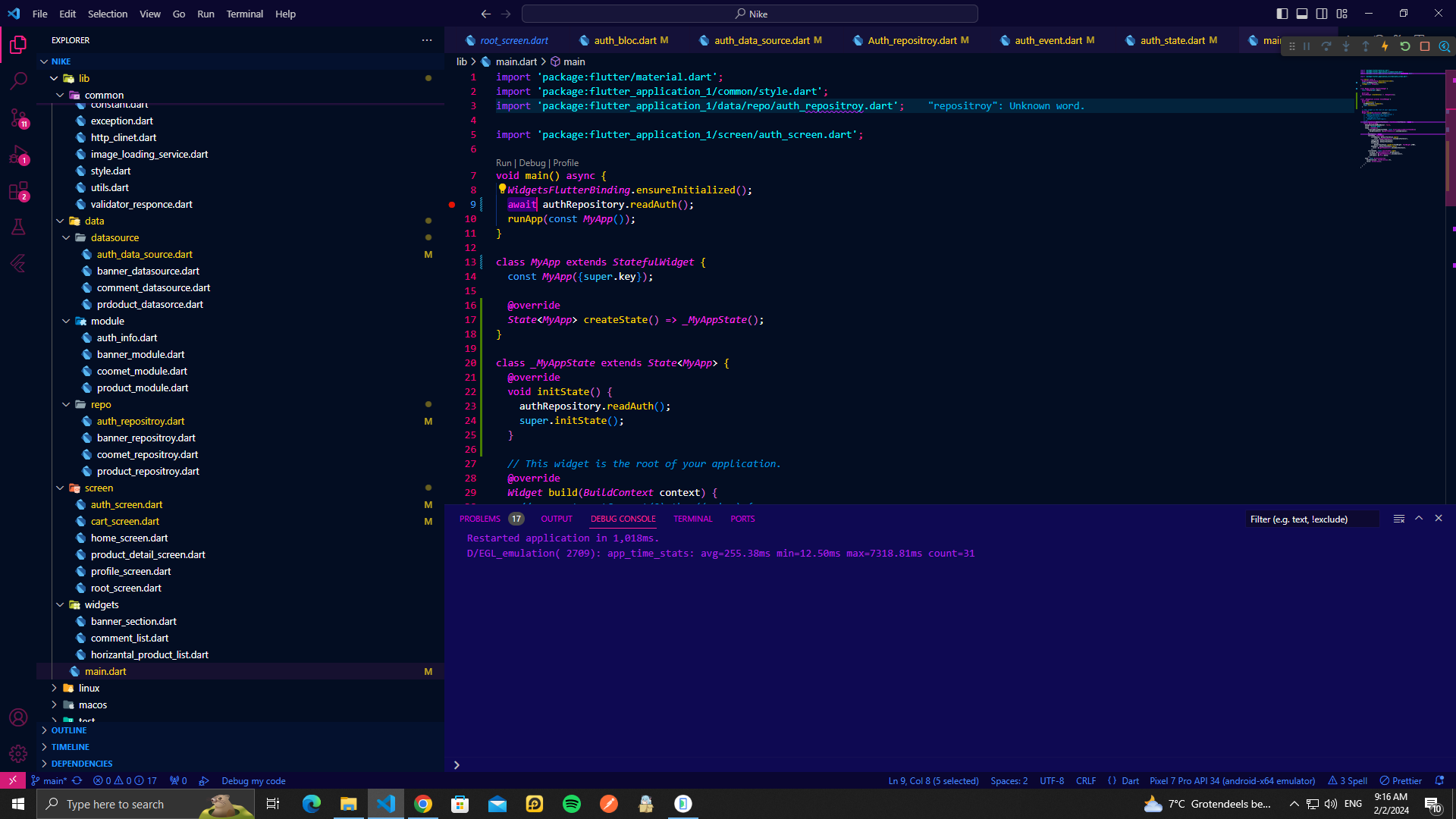Click the main* git branch in status bar
The width and height of the screenshot is (1456, 819).
[x=49, y=780]
